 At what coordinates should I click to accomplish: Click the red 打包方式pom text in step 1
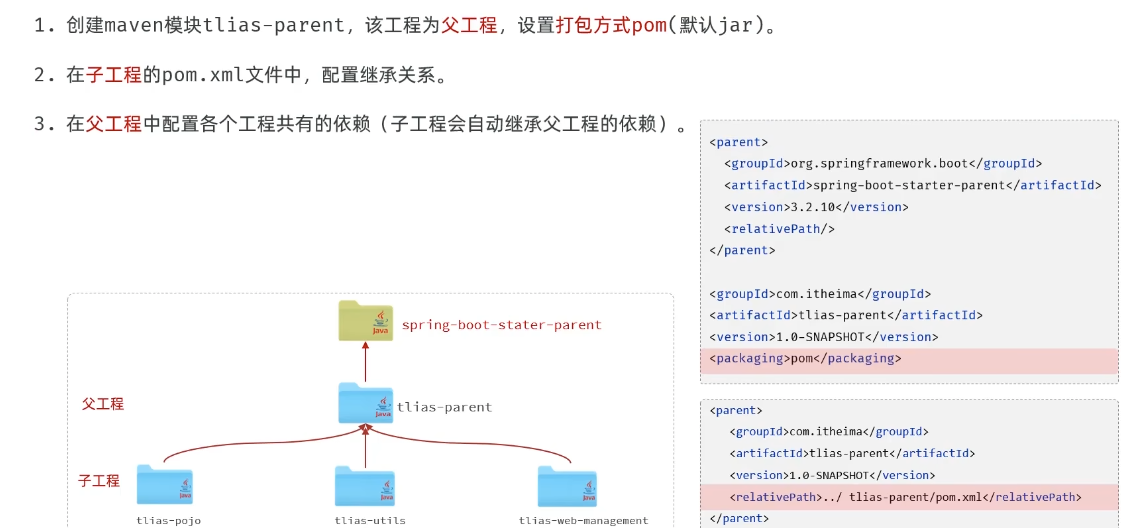click(611, 26)
